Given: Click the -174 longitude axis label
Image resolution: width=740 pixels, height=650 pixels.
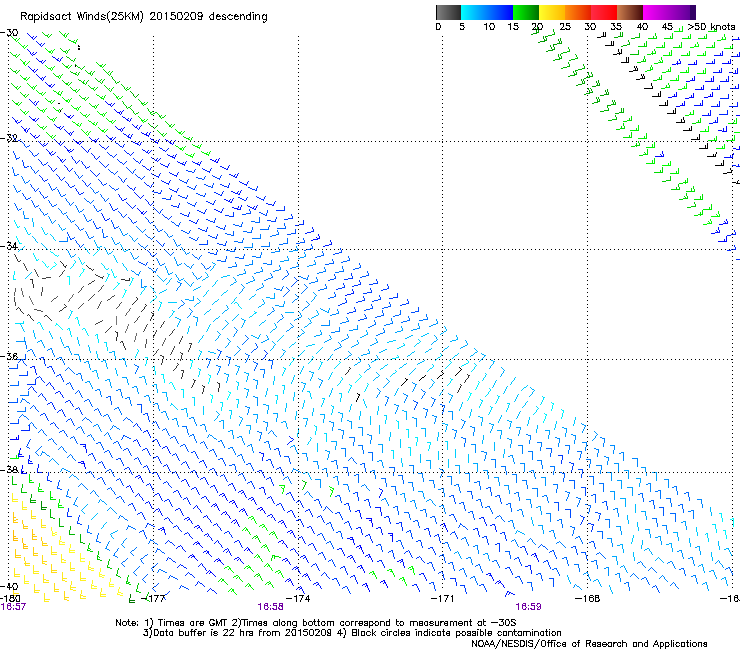Looking at the screenshot, I should click(x=298, y=599).
